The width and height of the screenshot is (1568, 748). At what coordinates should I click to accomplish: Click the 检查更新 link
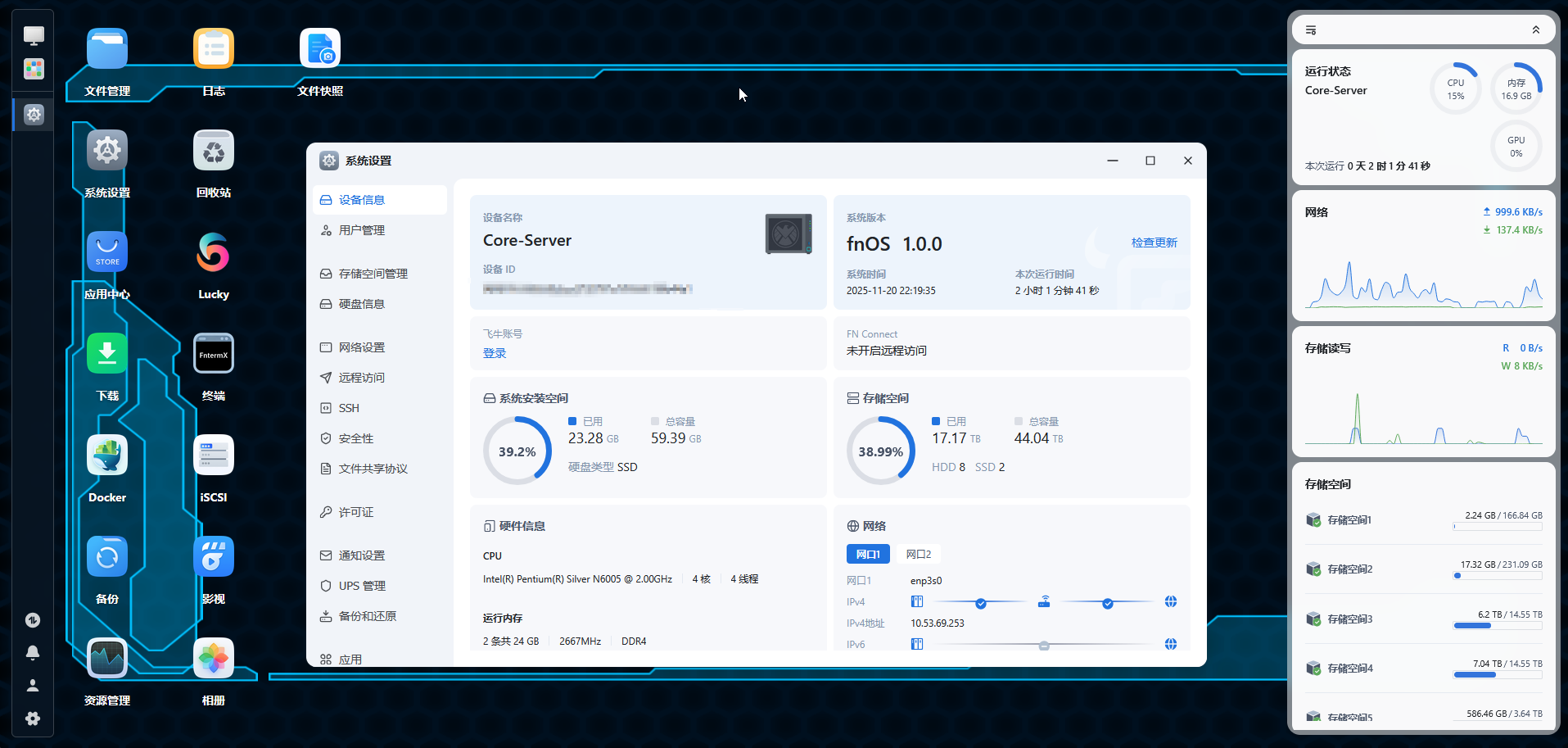coord(1155,243)
